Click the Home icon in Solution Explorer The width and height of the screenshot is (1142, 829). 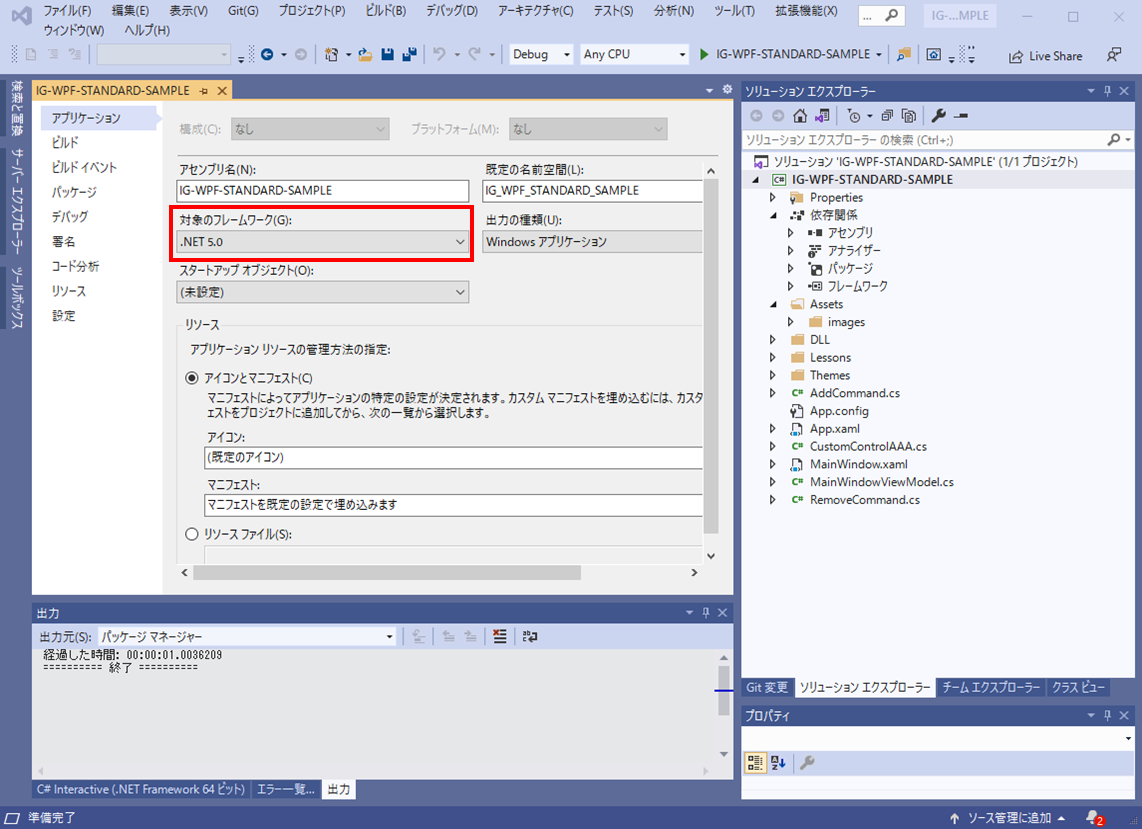tap(800, 116)
